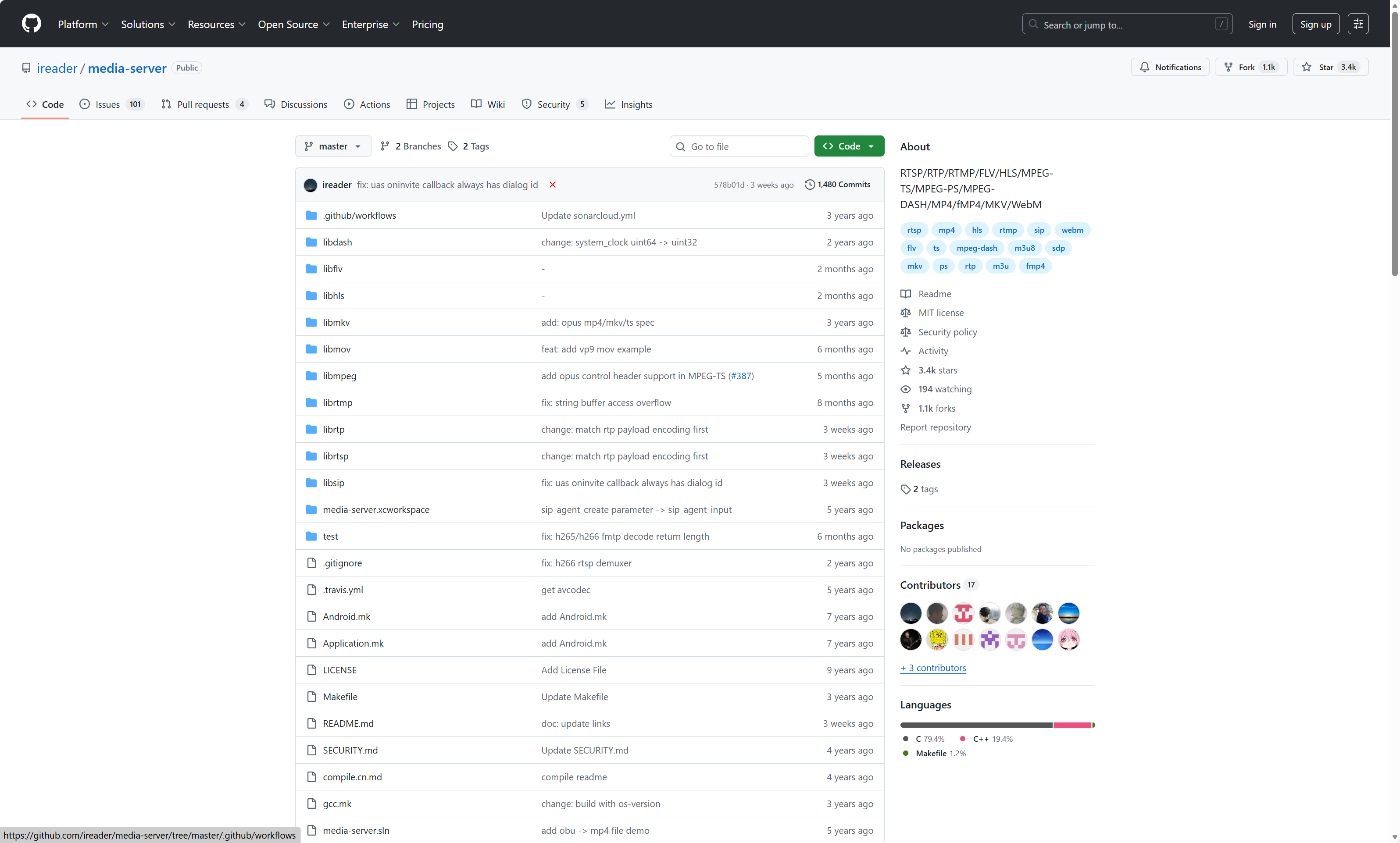
Task: Click the tag icon beside 2 Tags
Action: 453,146
